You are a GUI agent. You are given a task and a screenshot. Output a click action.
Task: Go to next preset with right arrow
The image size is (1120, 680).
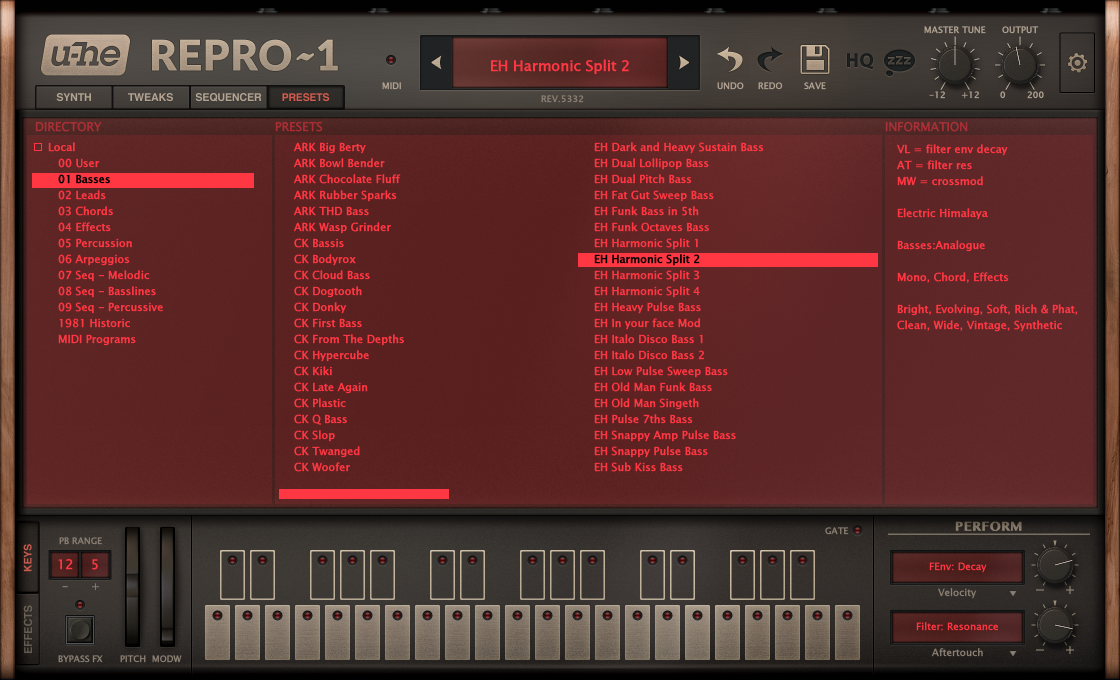tap(684, 63)
